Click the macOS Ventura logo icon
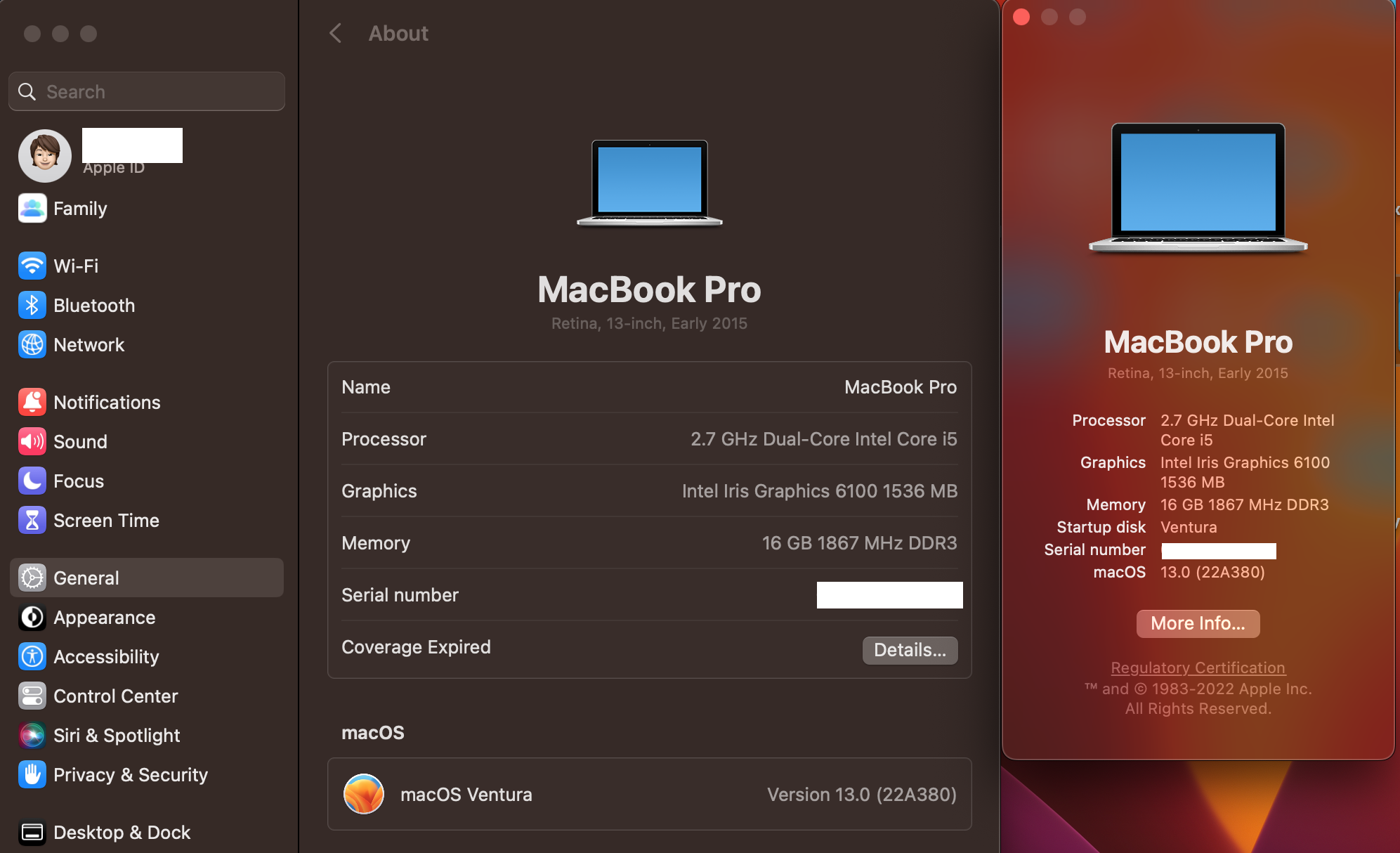The width and height of the screenshot is (1400, 853). [364, 794]
